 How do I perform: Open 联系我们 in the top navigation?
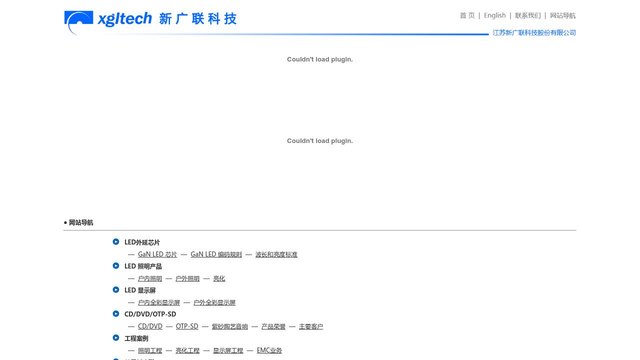(528, 16)
